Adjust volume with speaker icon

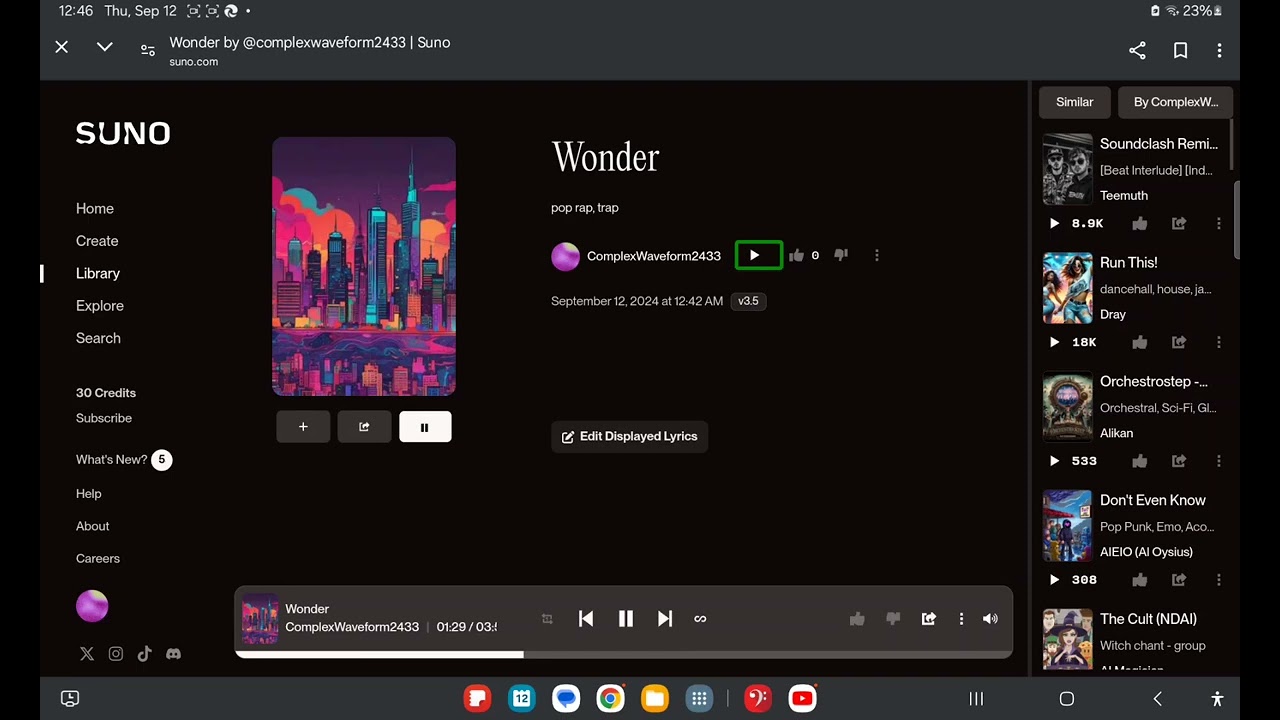click(x=990, y=619)
